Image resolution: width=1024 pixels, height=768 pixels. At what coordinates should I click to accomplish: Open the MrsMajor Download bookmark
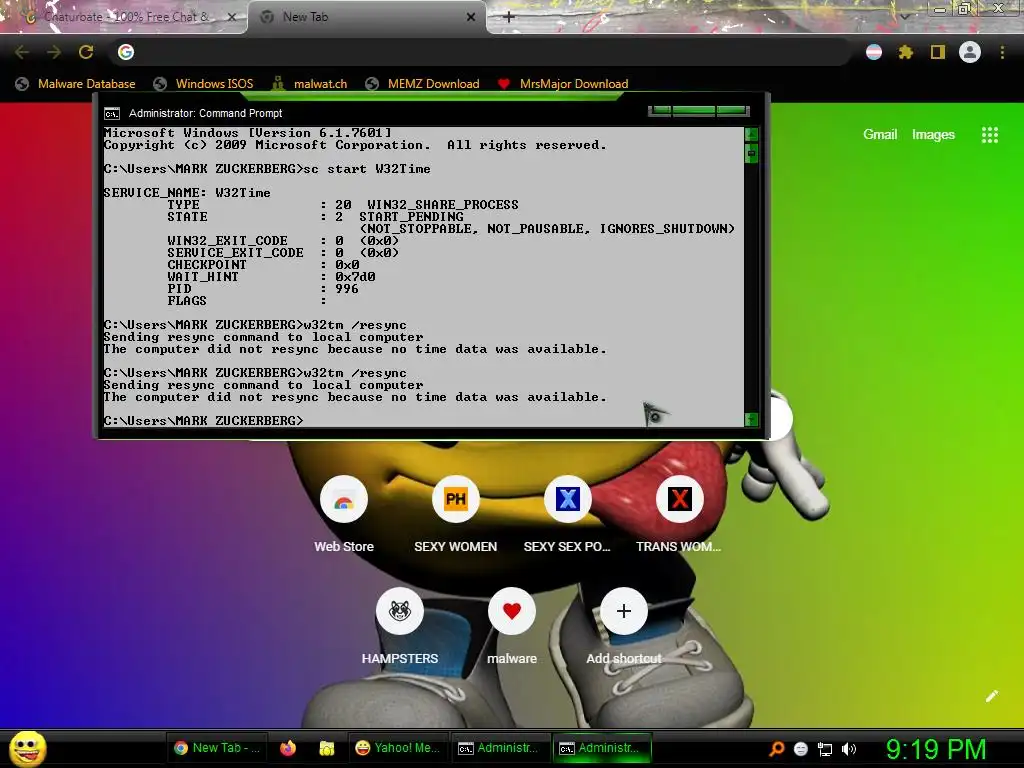coord(563,84)
